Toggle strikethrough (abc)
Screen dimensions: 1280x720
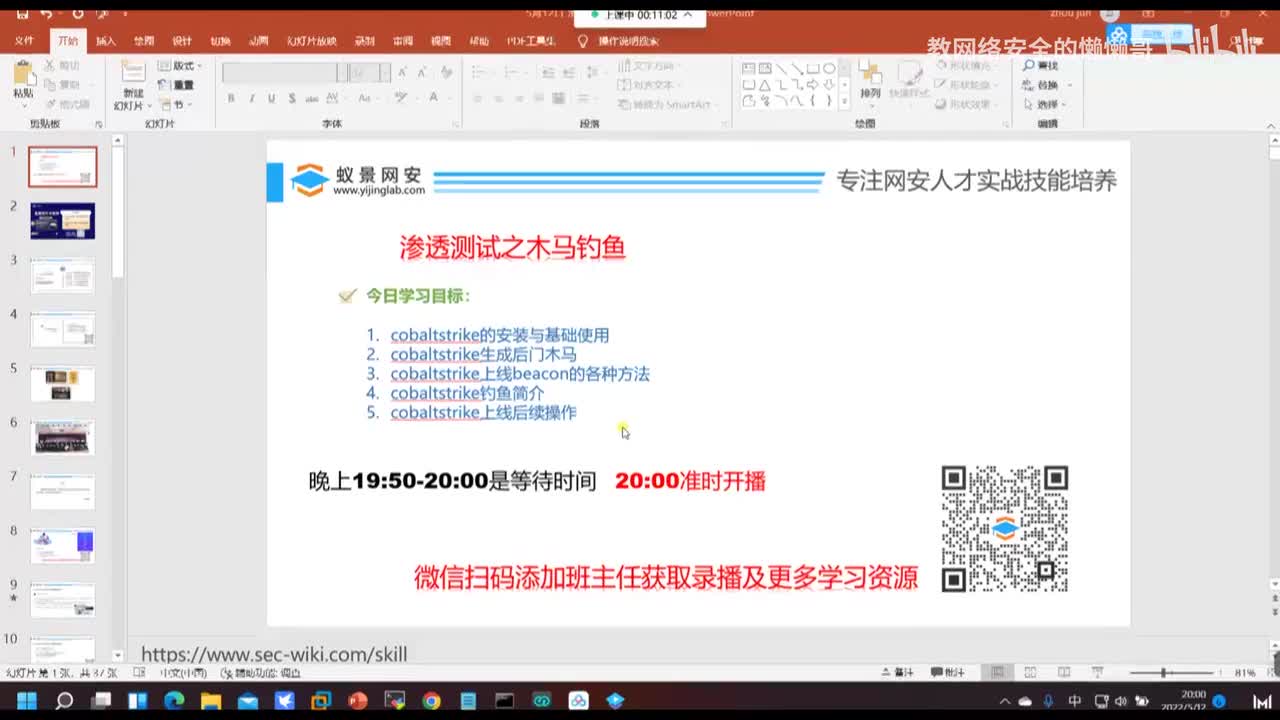tap(312, 98)
